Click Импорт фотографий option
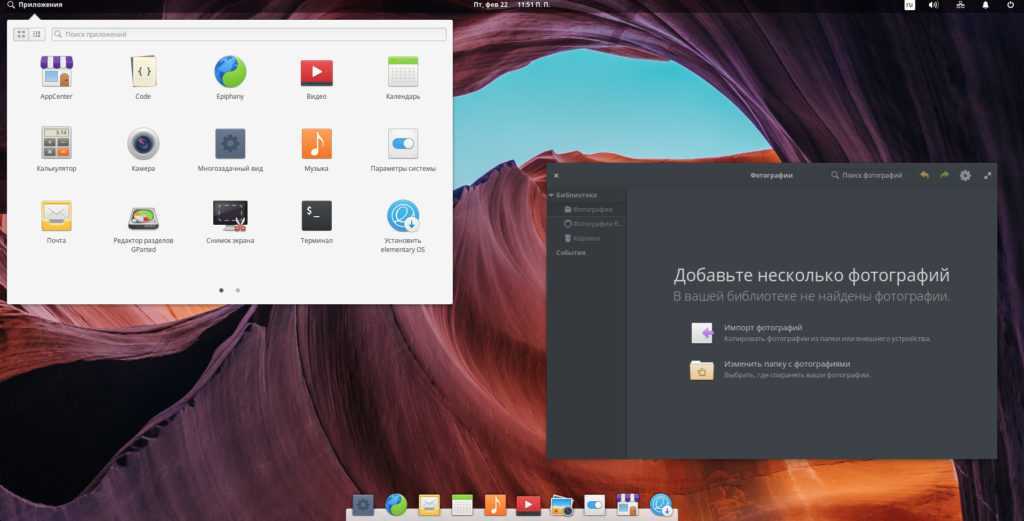Viewport: 1024px width, 521px height. coord(762,328)
